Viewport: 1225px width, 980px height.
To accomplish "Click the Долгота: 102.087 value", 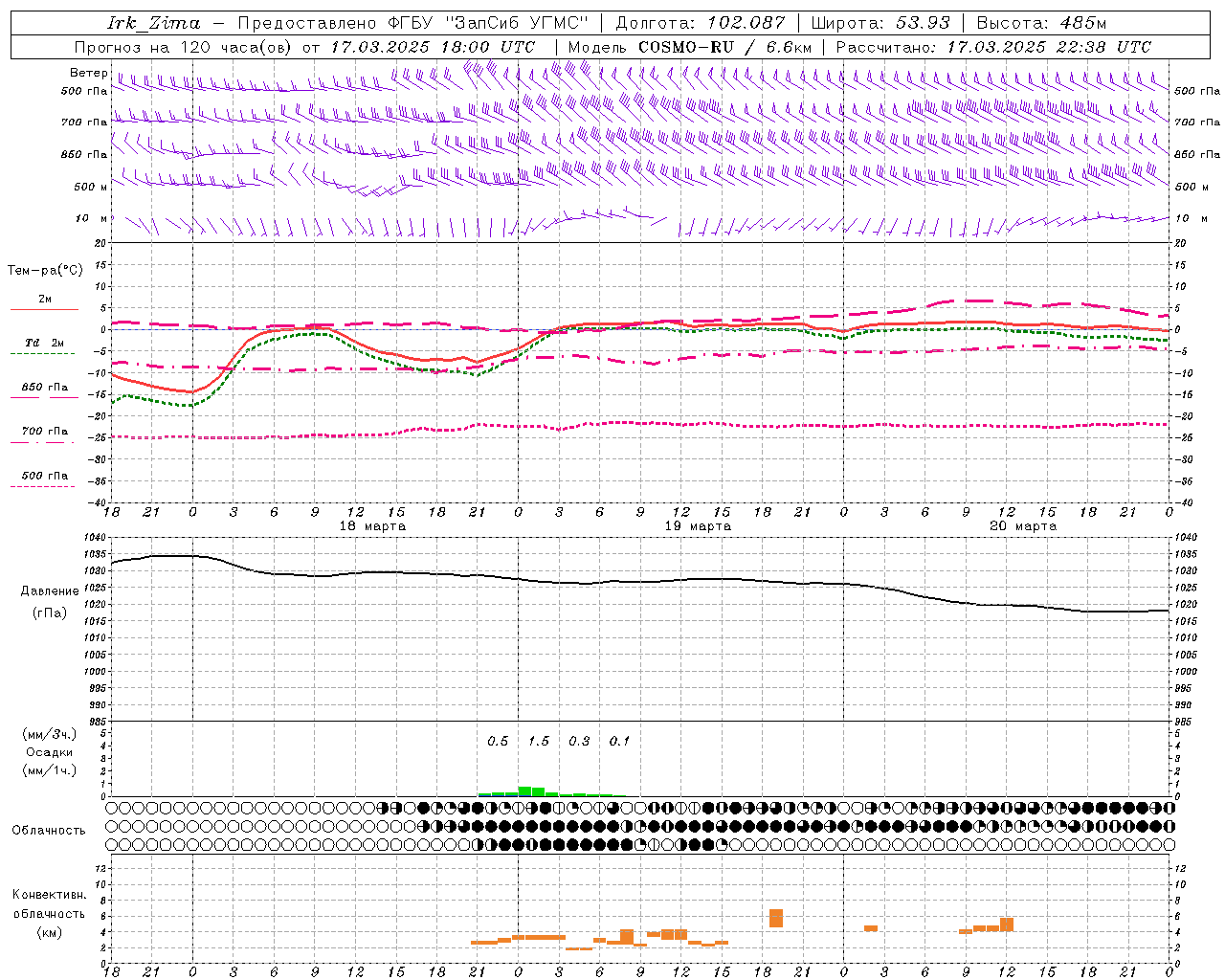I will click(x=701, y=23).
